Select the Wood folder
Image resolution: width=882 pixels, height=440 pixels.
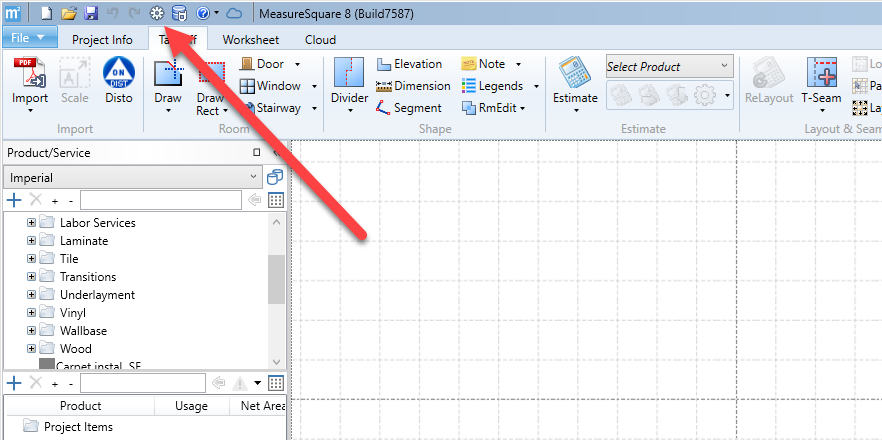click(x=75, y=349)
